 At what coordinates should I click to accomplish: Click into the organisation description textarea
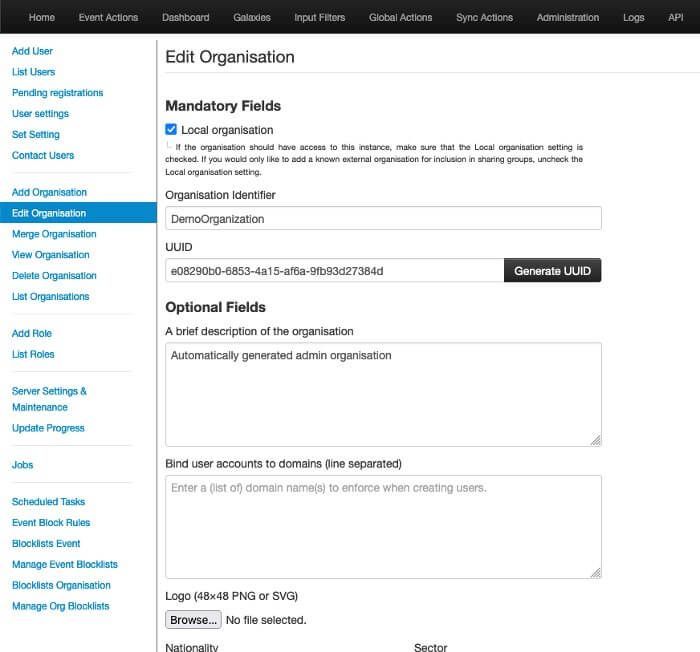pyautogui.click(x=383, y=394)
